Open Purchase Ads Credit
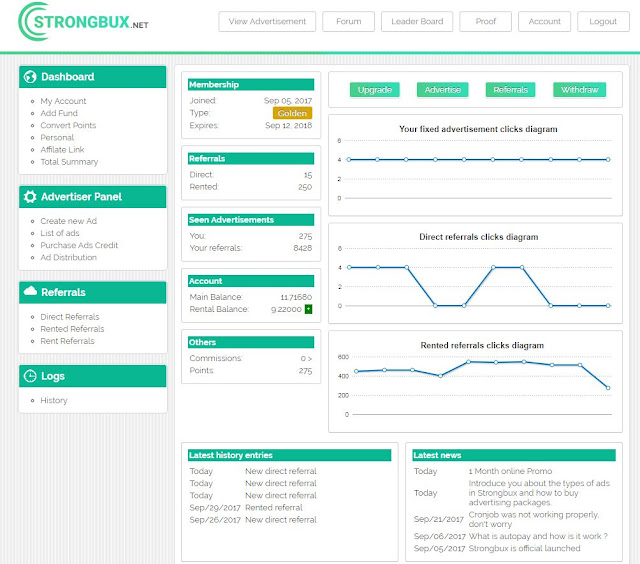640x564 pixels. 79,245
